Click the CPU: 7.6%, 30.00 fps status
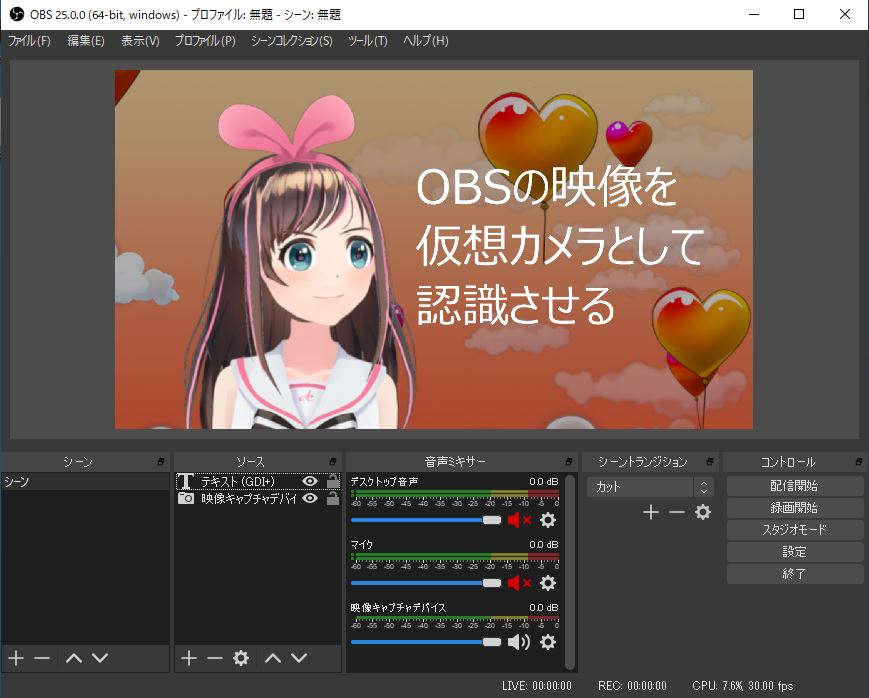Image resolution: width=869 pixels, height=698 pixels. tap(743, 686)
